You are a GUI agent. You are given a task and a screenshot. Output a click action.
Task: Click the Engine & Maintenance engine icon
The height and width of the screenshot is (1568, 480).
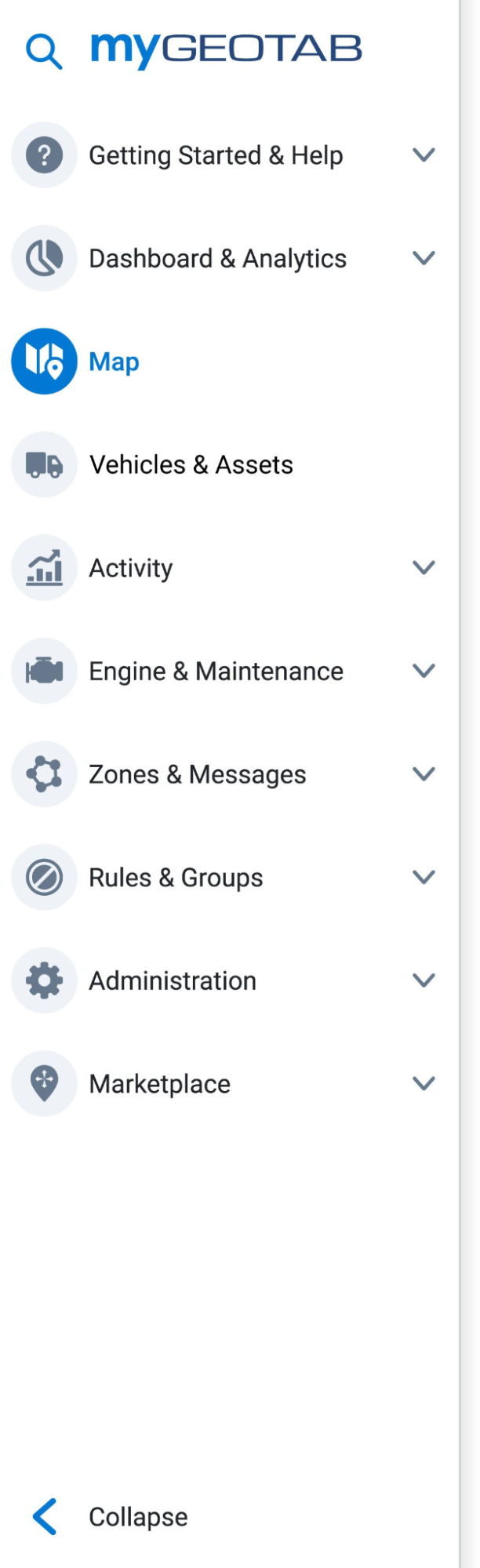pyautogui.click(x=44, y=671)
